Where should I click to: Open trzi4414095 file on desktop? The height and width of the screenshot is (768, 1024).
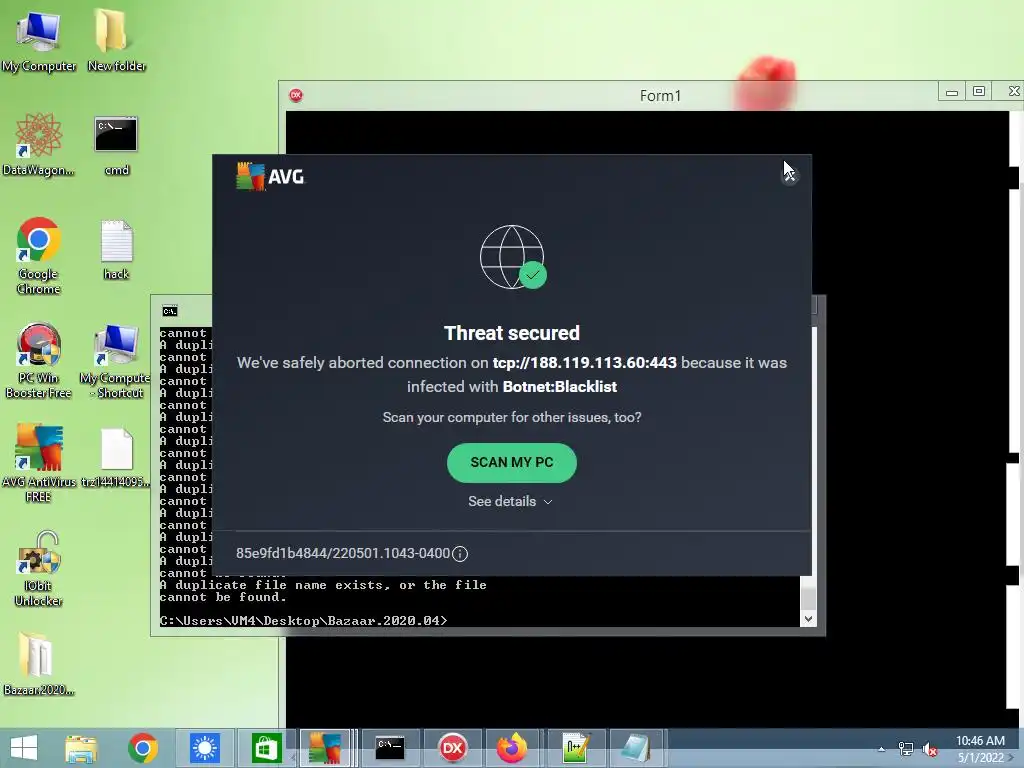(116, 458)
